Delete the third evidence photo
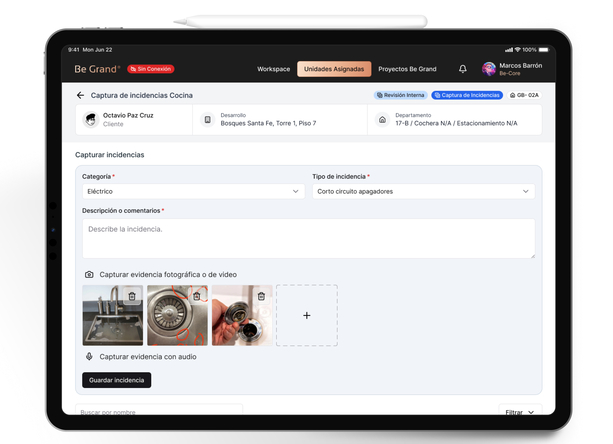 click(261, 296)
